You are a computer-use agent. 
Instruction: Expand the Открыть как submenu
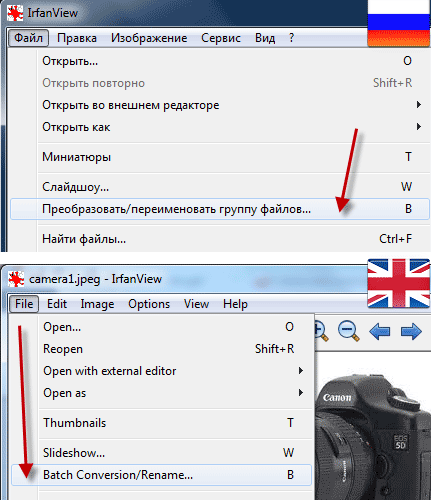(x=232, y=127)
